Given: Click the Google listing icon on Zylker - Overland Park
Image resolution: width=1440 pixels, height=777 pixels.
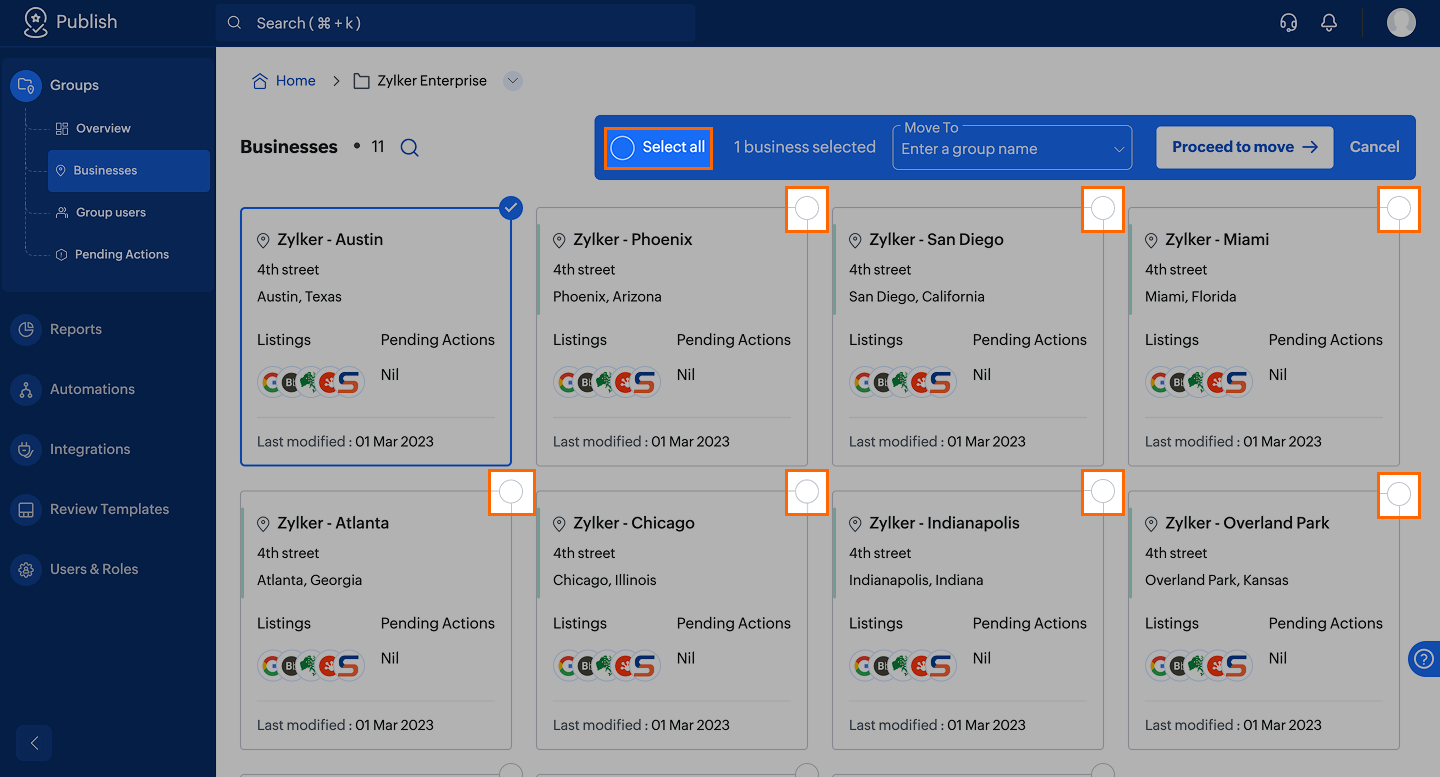Looking at the screenshot, I should [x=1159, y=665].
